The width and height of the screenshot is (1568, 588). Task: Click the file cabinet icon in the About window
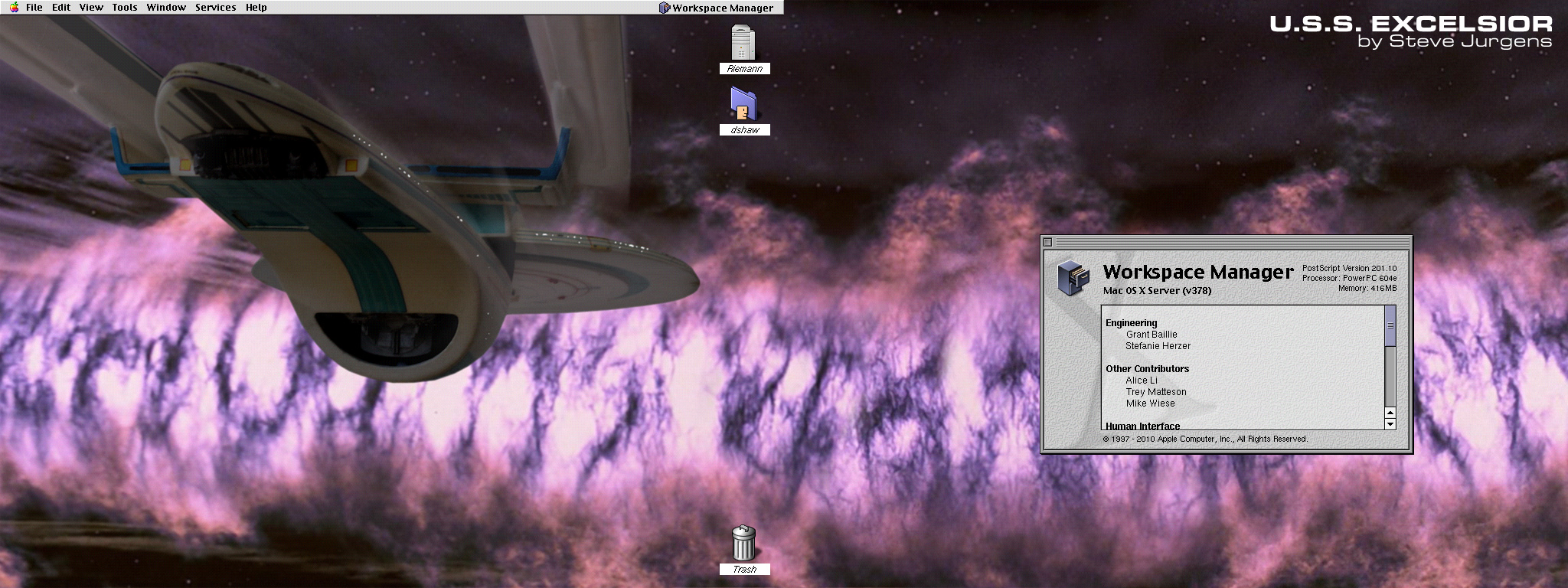(1073, 277)
